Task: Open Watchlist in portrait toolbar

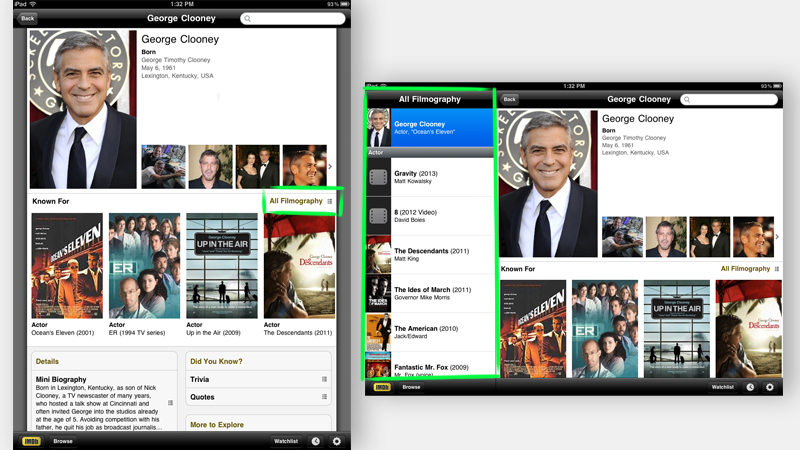Action: 286,441
